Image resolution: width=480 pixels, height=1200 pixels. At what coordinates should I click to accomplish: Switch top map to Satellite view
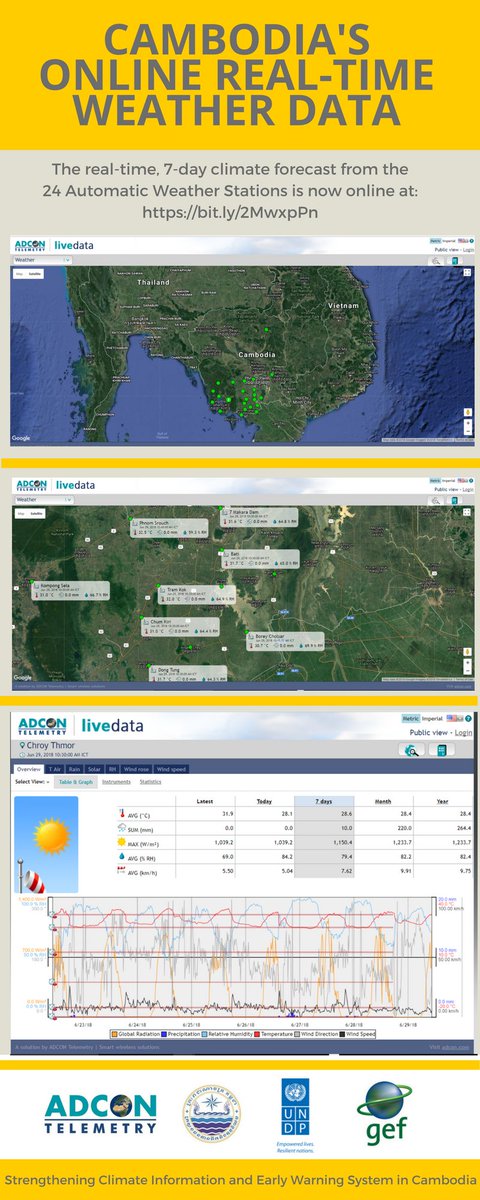pyautogui.click(x=34, y=272)
